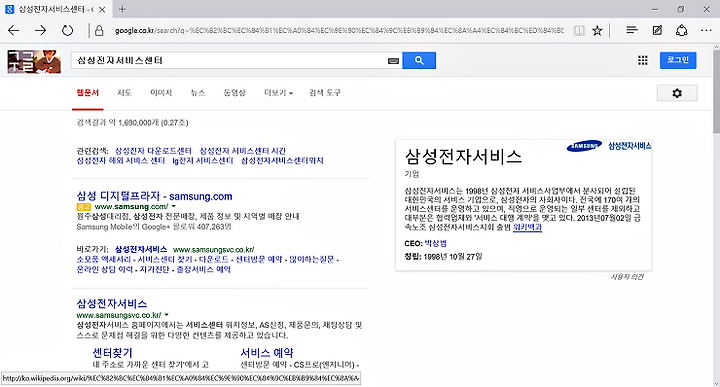Viewport: 720px width, 387px height.
Task: Open the 센터찾기 sub-link
Action: point(112,353)
